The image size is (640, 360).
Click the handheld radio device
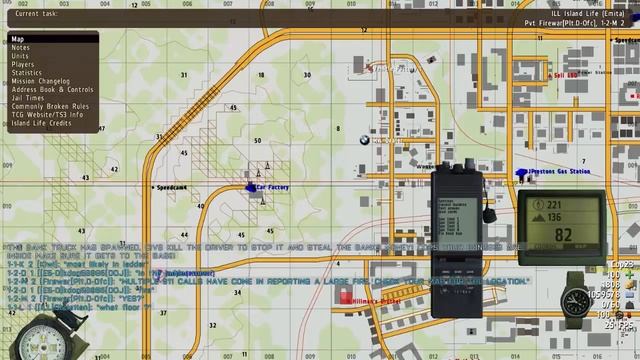point(457,241)
